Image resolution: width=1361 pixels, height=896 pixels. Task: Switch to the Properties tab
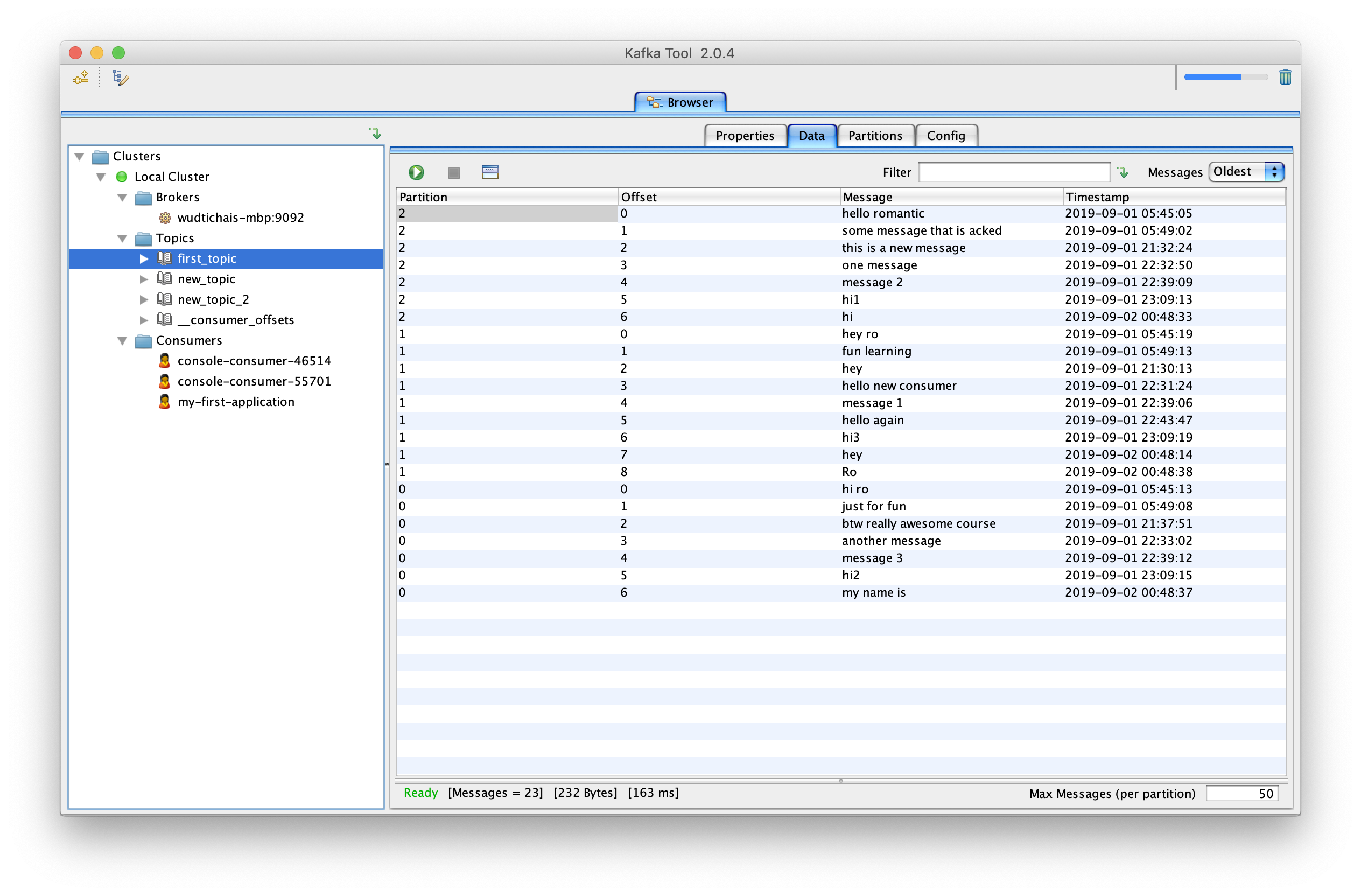[x=745, y=136]
